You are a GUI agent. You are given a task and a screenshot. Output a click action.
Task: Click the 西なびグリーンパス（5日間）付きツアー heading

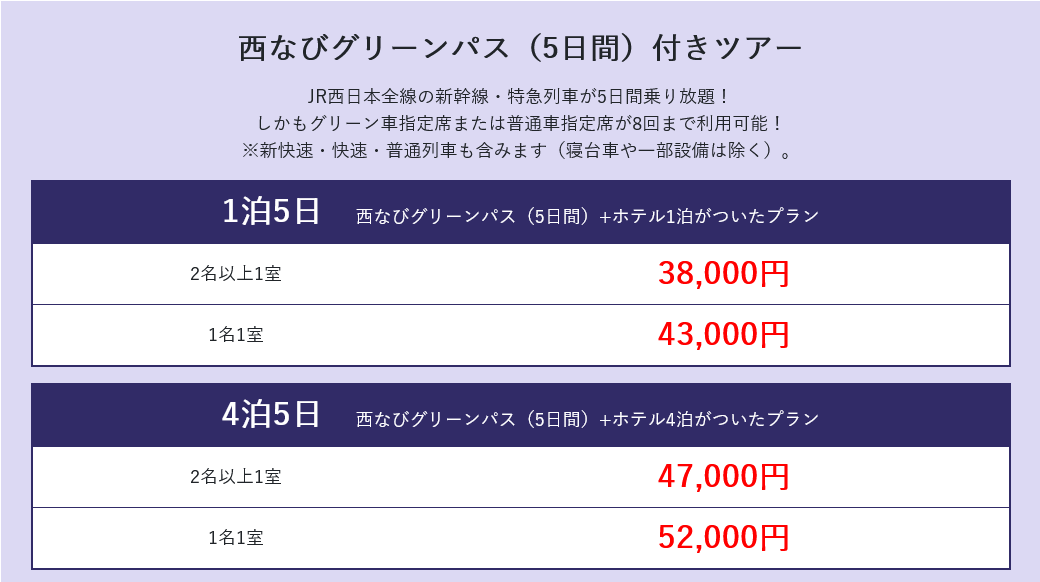[520, 48]
